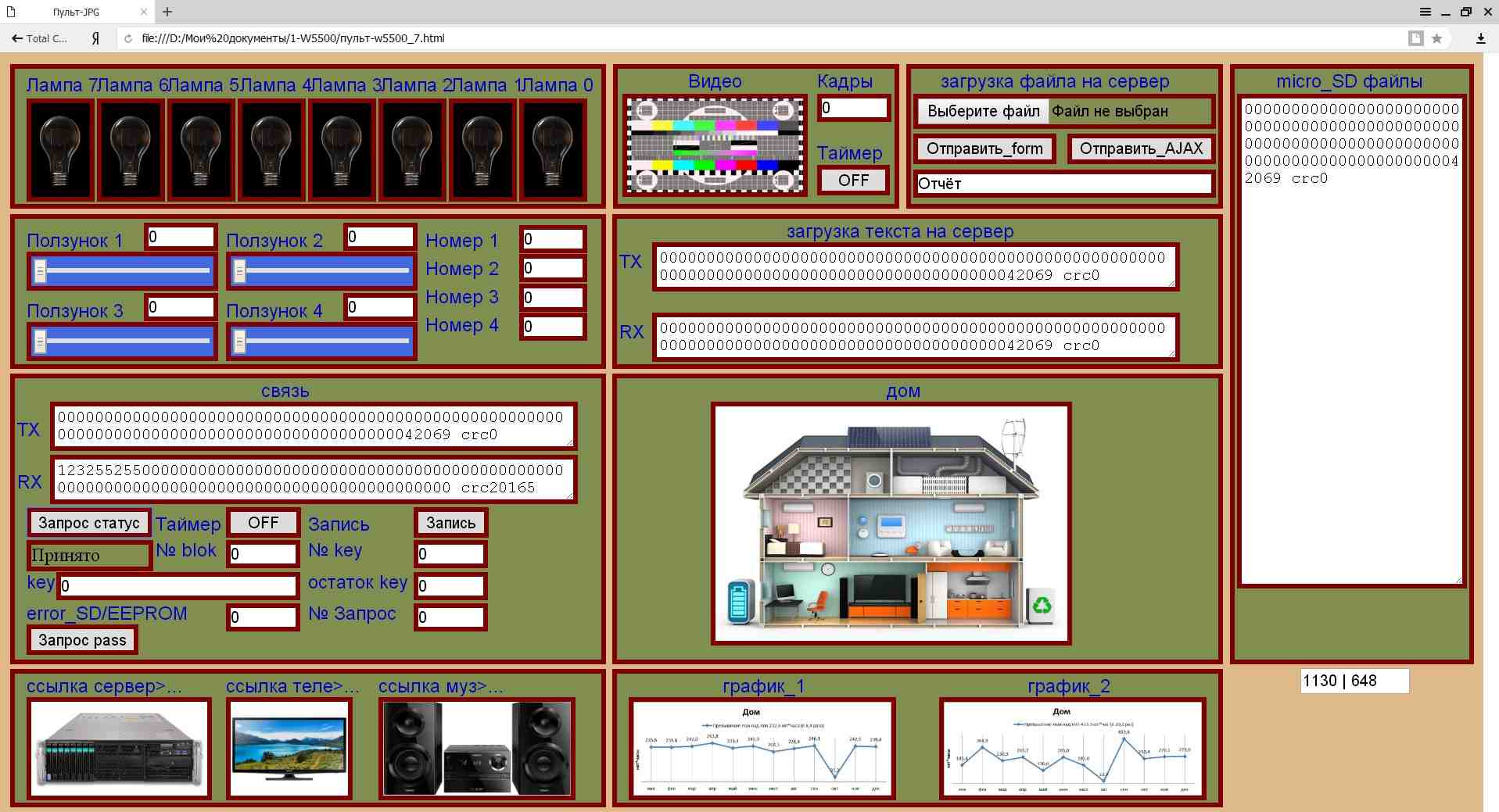1499x812 pixels.
Task: Open the график_1 chart thumbnail
Action: (x=762, y=748)
